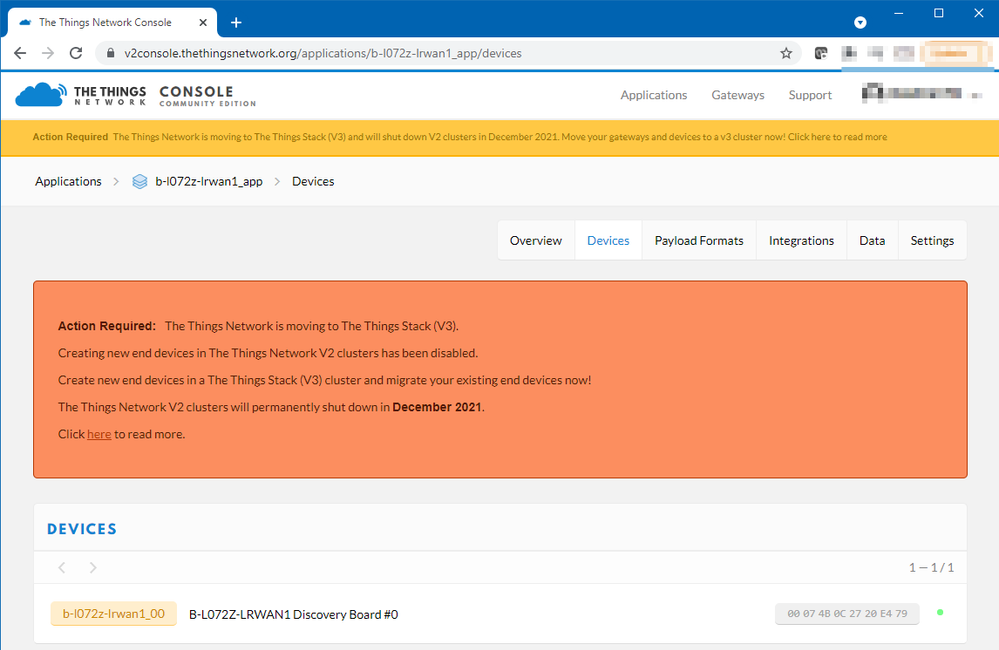
Task: Open a new browser tab
Action: pyautogui.click(x=236, y=22)
